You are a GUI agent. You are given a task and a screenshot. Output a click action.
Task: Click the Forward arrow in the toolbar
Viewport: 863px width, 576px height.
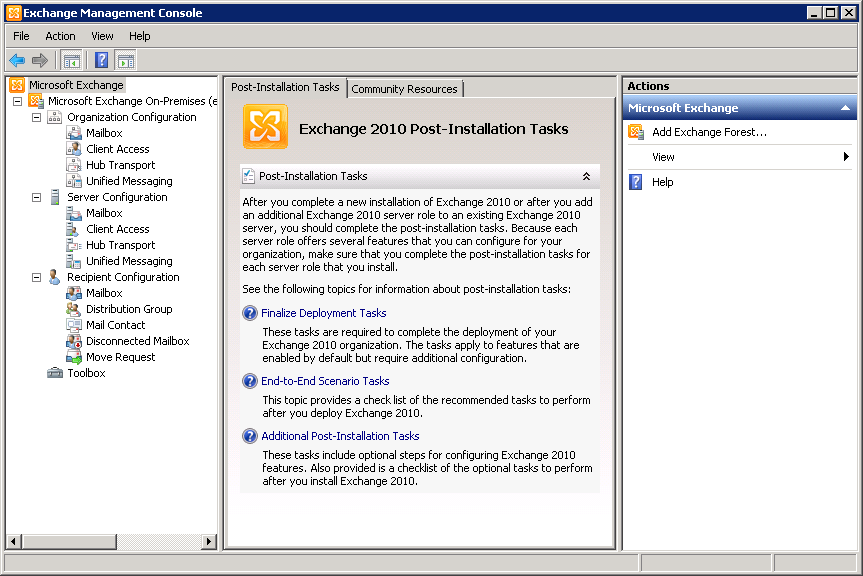click(x=40, y=60)
